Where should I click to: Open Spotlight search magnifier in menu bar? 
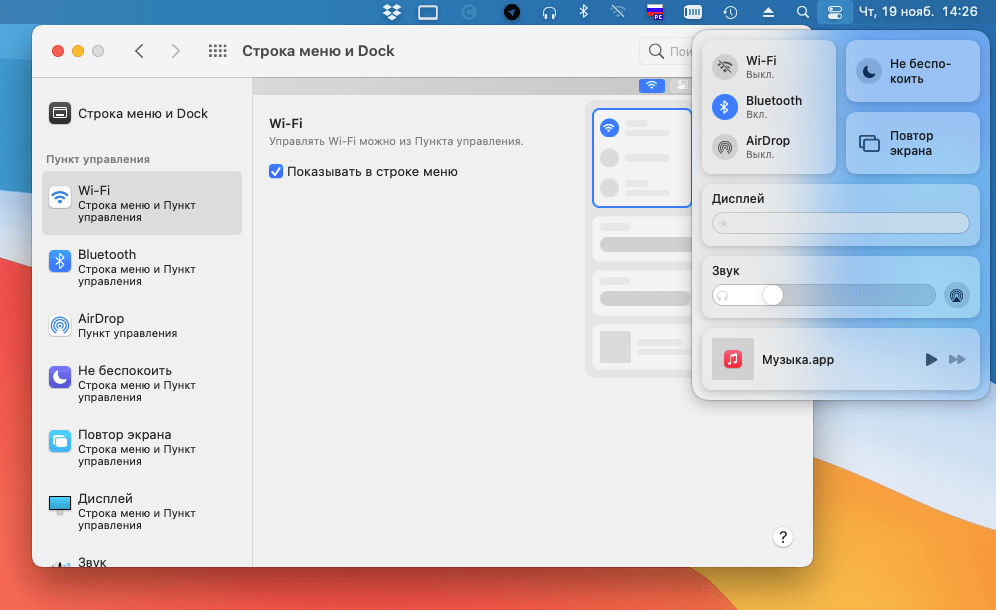click(x=803, y=12)
